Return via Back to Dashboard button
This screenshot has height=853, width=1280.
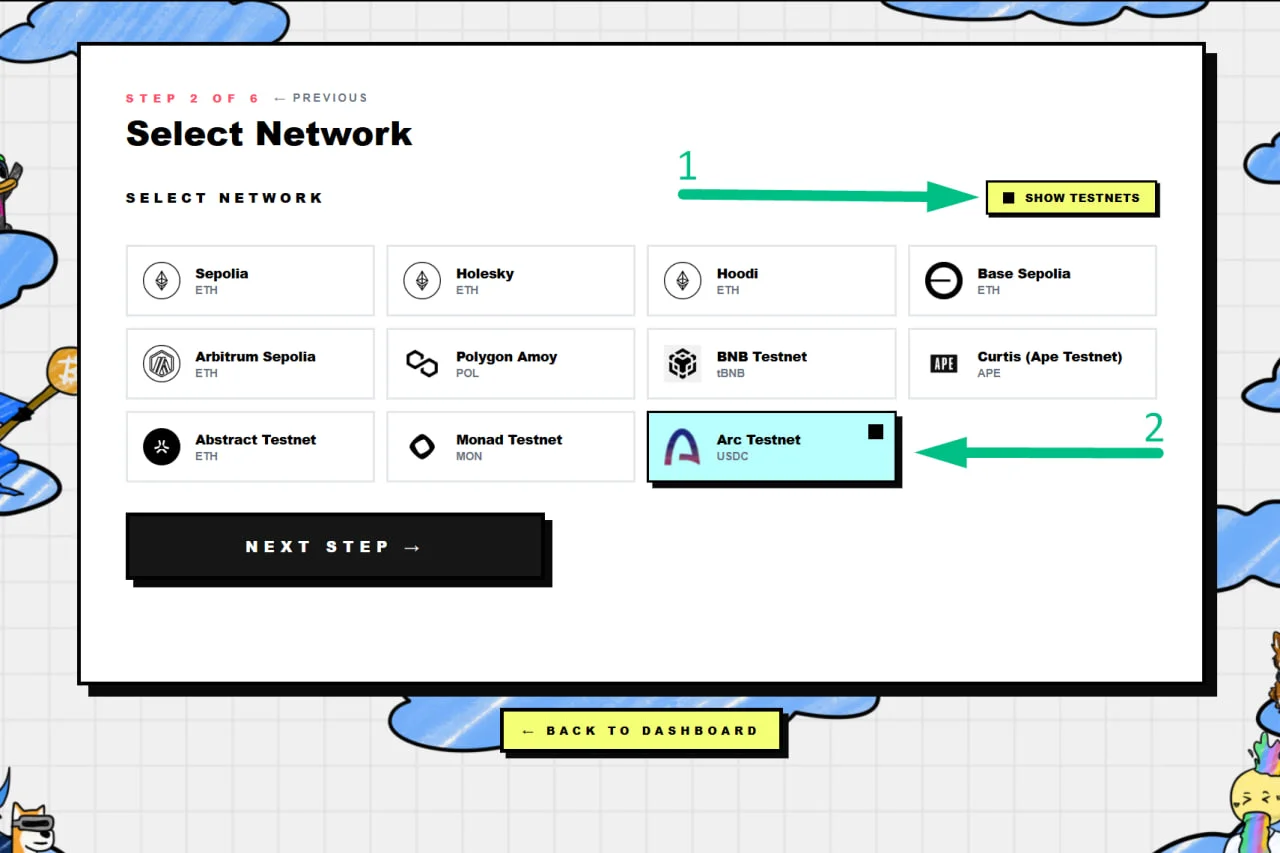tap(640, 730)
